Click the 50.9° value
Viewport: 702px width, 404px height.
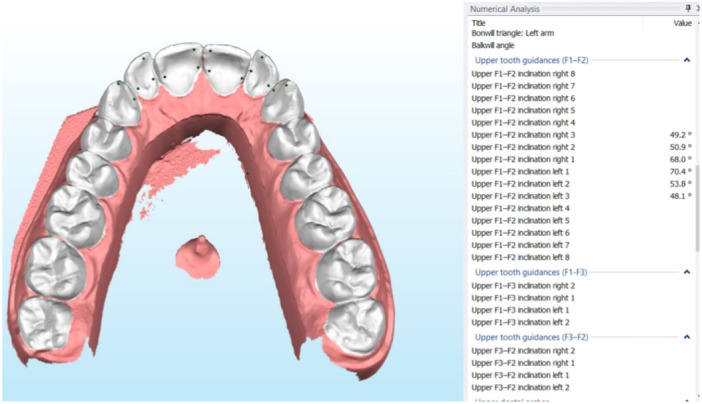click(681, 147)
